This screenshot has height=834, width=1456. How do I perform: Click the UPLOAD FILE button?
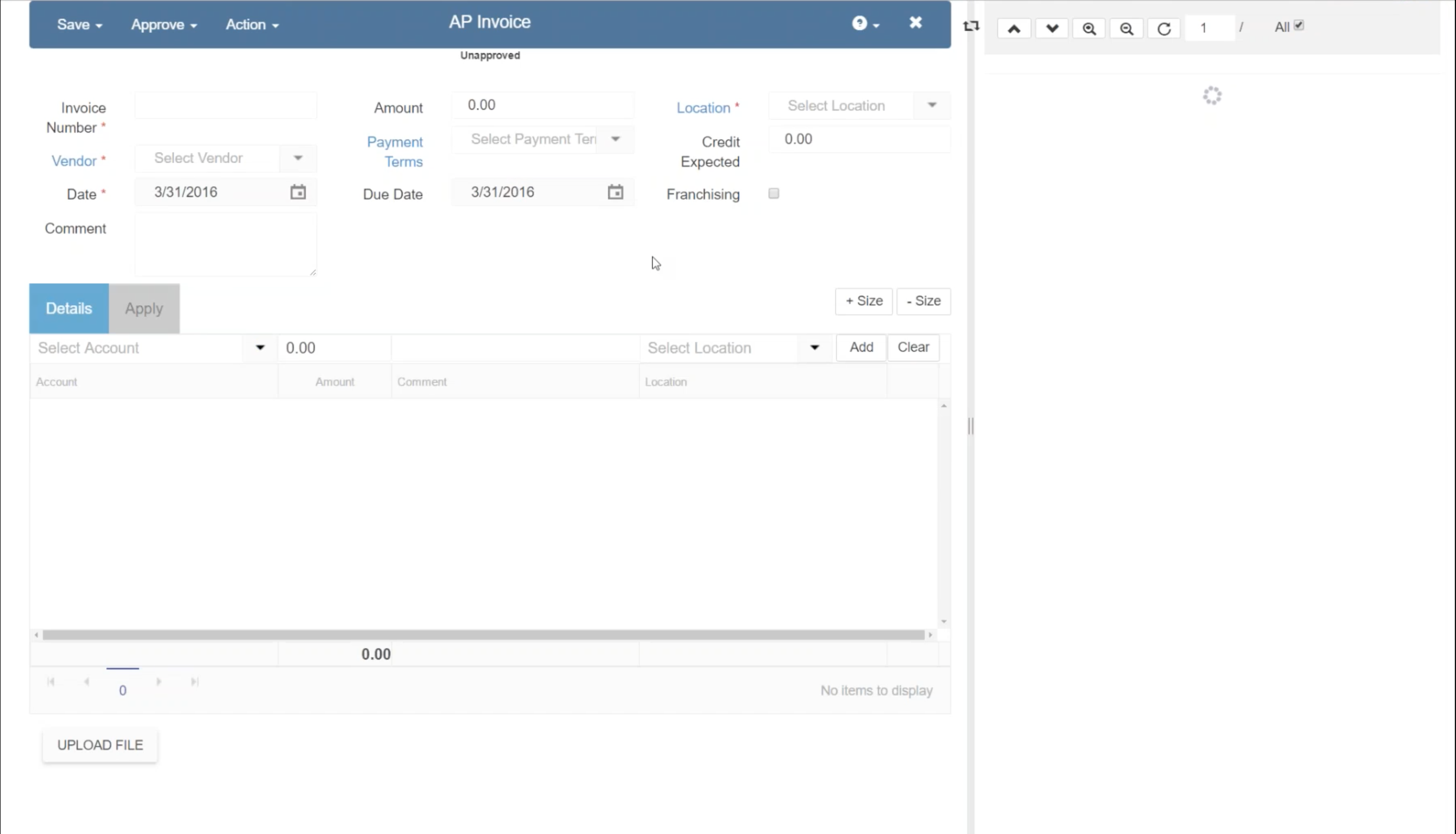pos(100,744)
